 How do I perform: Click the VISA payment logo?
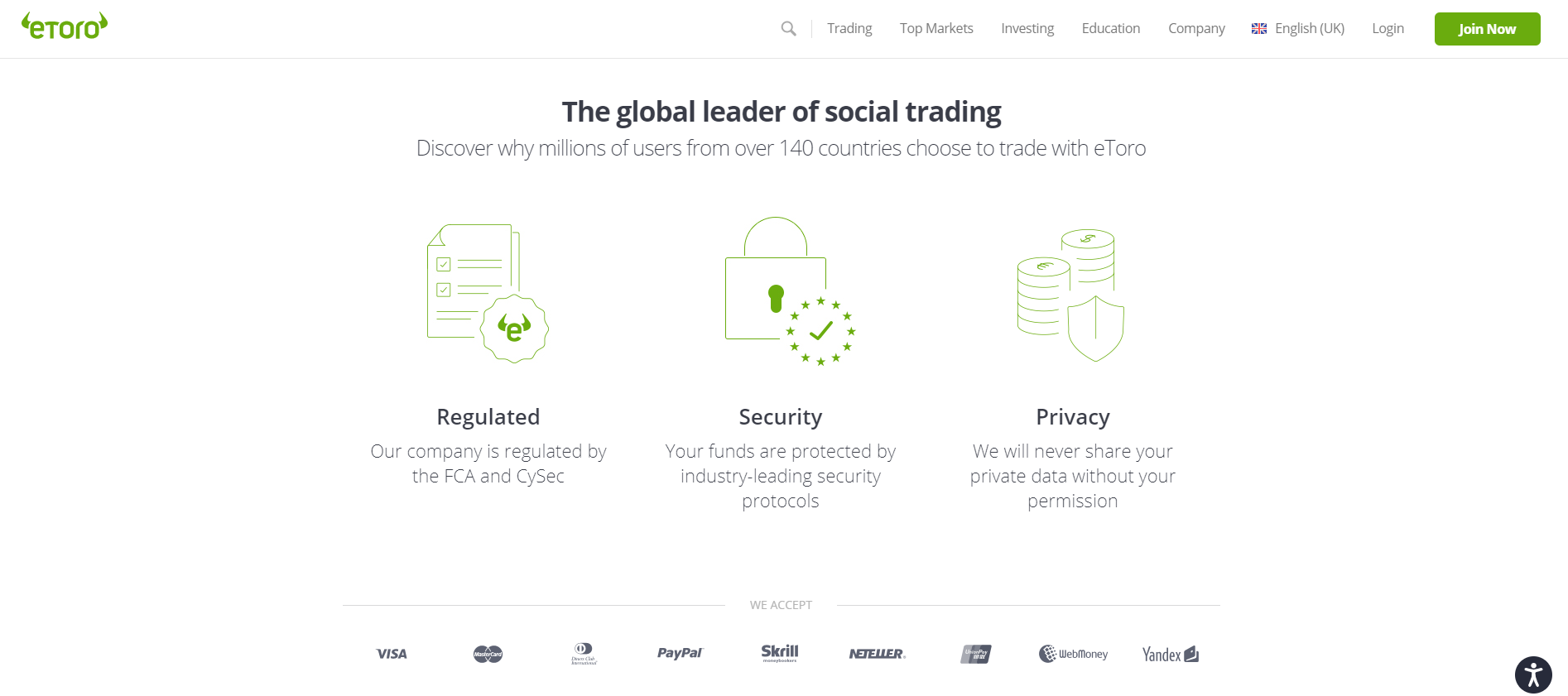[x=392, y=654]
